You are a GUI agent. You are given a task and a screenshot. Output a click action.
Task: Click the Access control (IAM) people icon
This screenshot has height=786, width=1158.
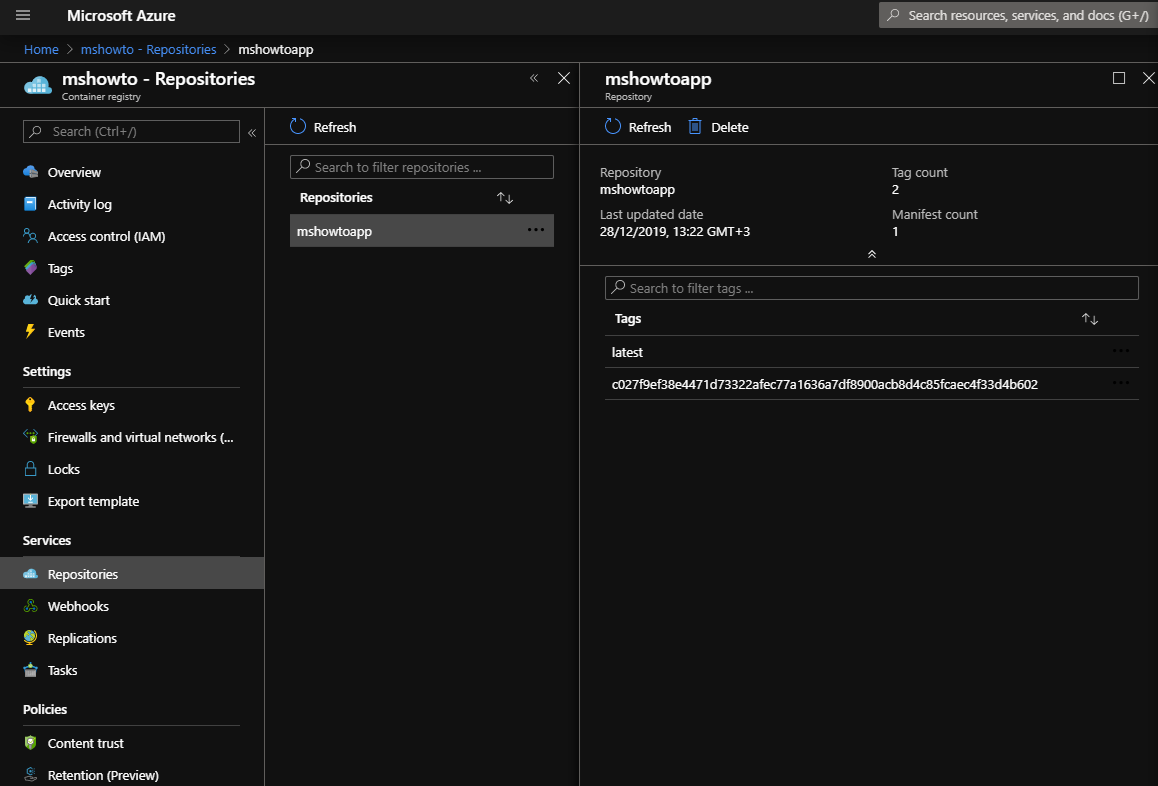click(x=30, y=236)
